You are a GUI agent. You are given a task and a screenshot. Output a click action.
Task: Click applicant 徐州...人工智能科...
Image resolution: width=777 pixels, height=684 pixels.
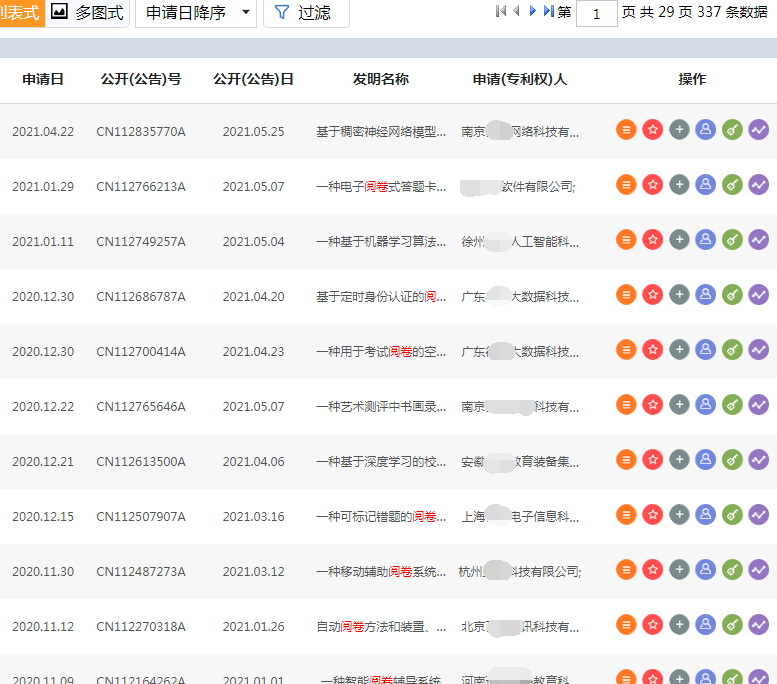coord(520,242)
